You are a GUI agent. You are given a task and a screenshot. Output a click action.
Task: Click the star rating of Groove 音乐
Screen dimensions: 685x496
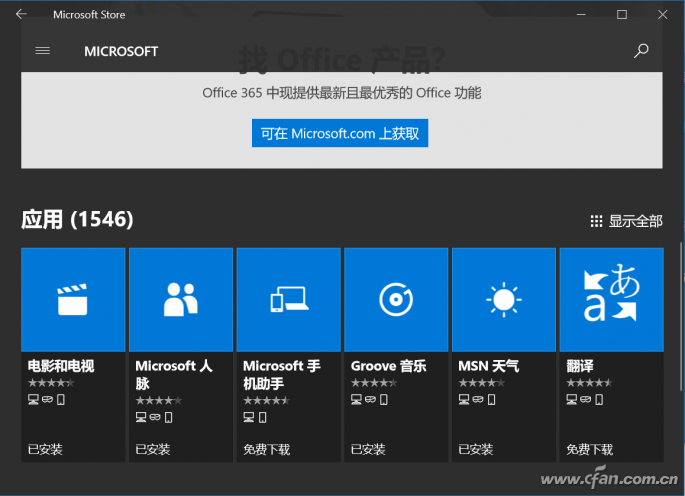pos(374,383)
